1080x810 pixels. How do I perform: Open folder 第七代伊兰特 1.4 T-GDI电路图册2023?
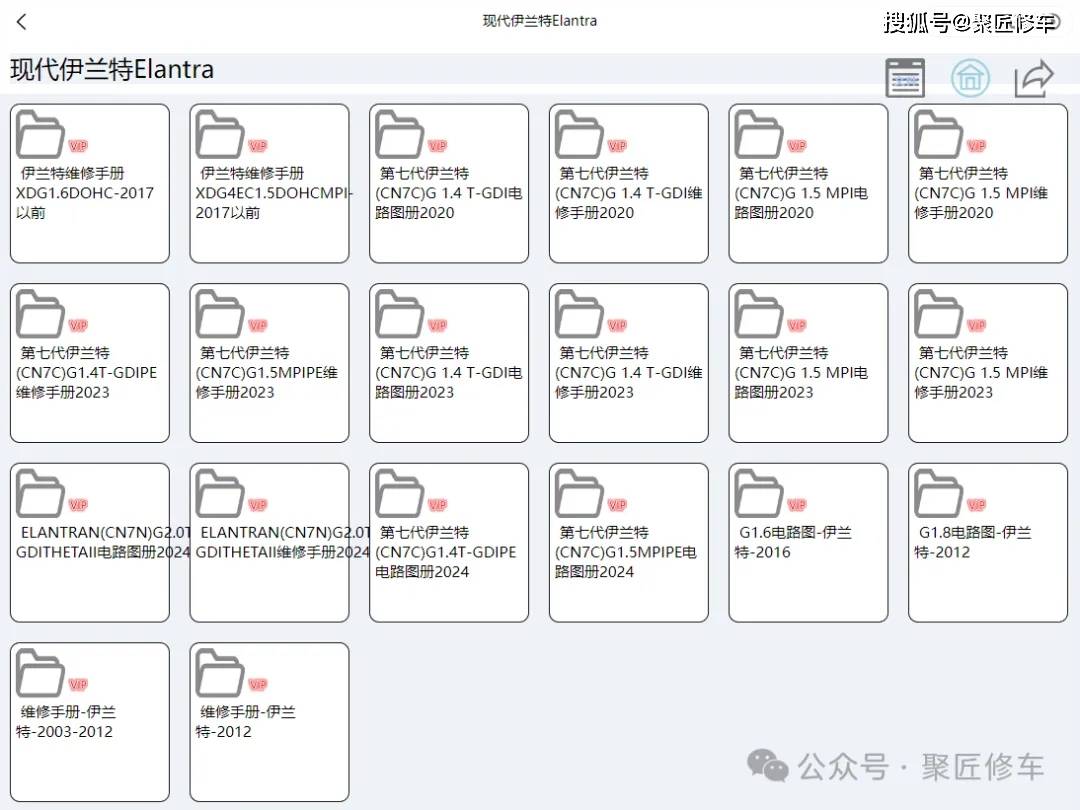click(449, 363)
